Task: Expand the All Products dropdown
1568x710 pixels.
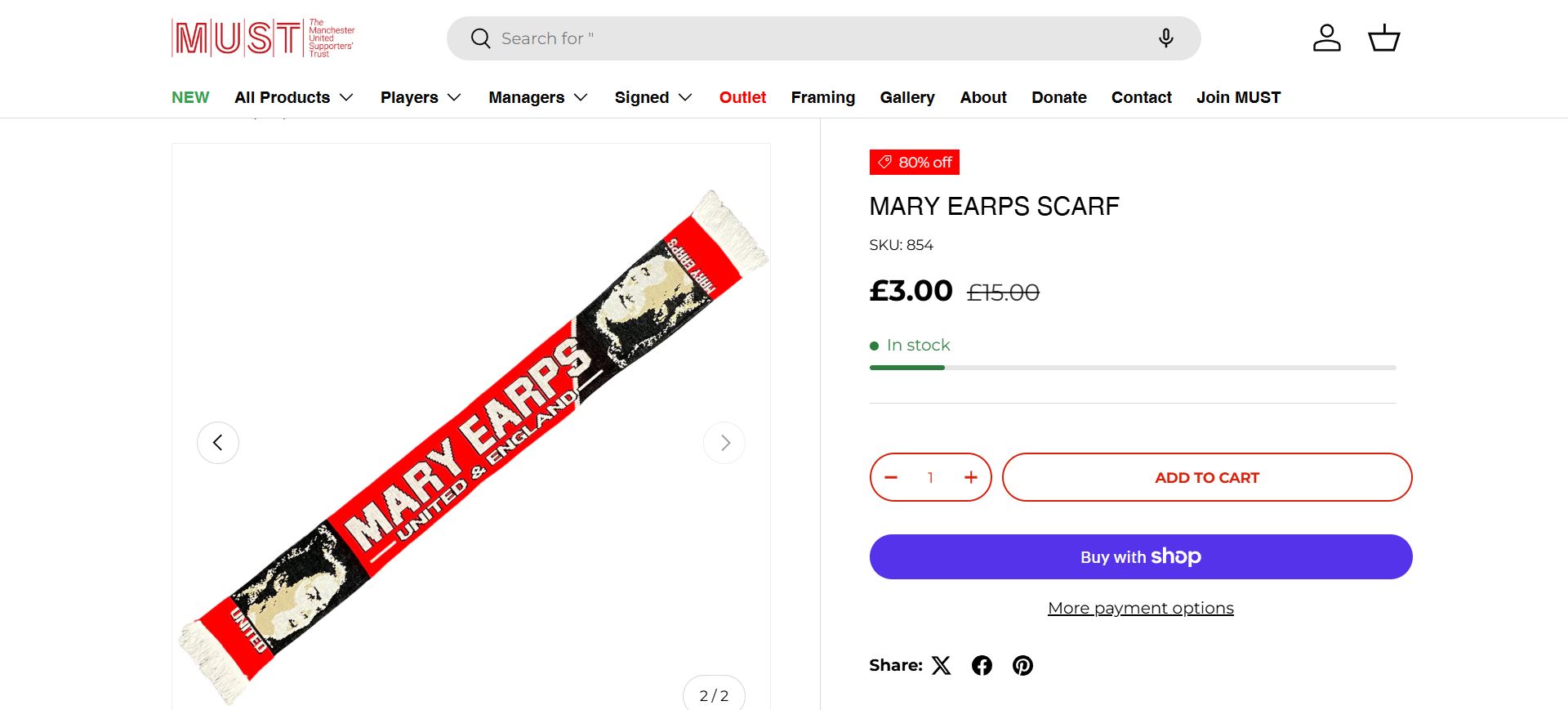Action: (294, 98)
